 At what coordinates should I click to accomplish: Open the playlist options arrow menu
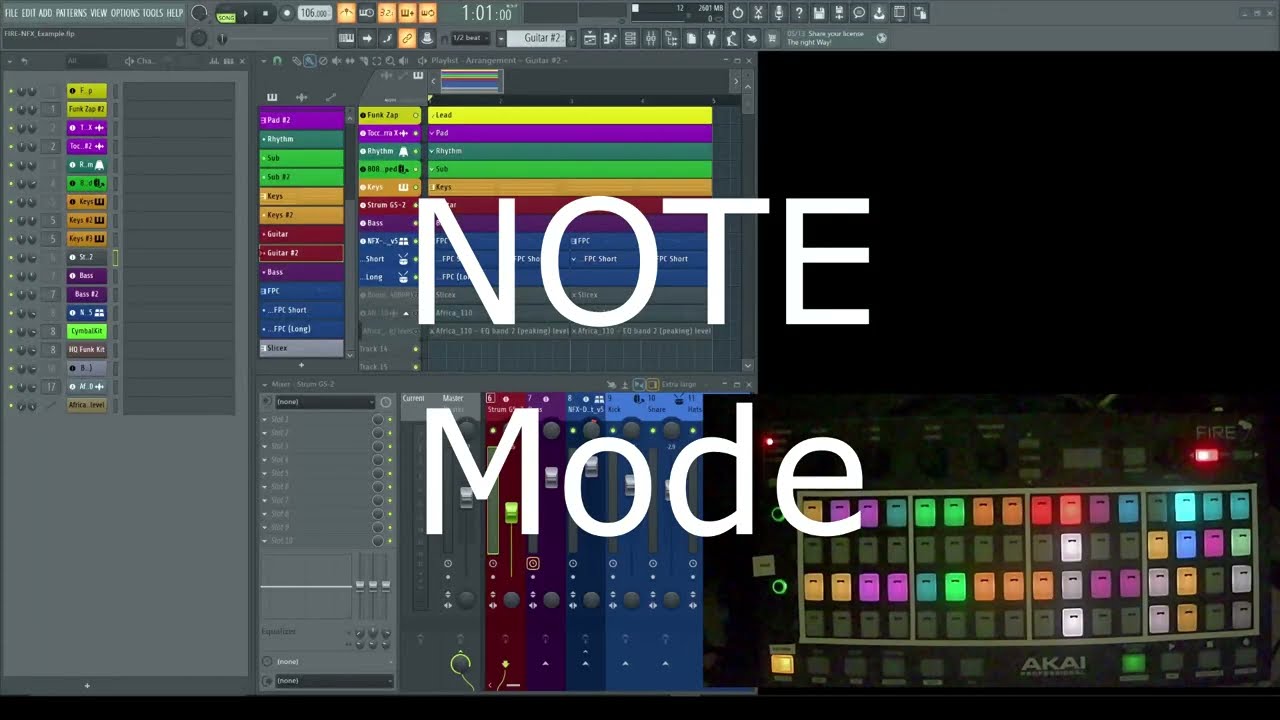263,61
